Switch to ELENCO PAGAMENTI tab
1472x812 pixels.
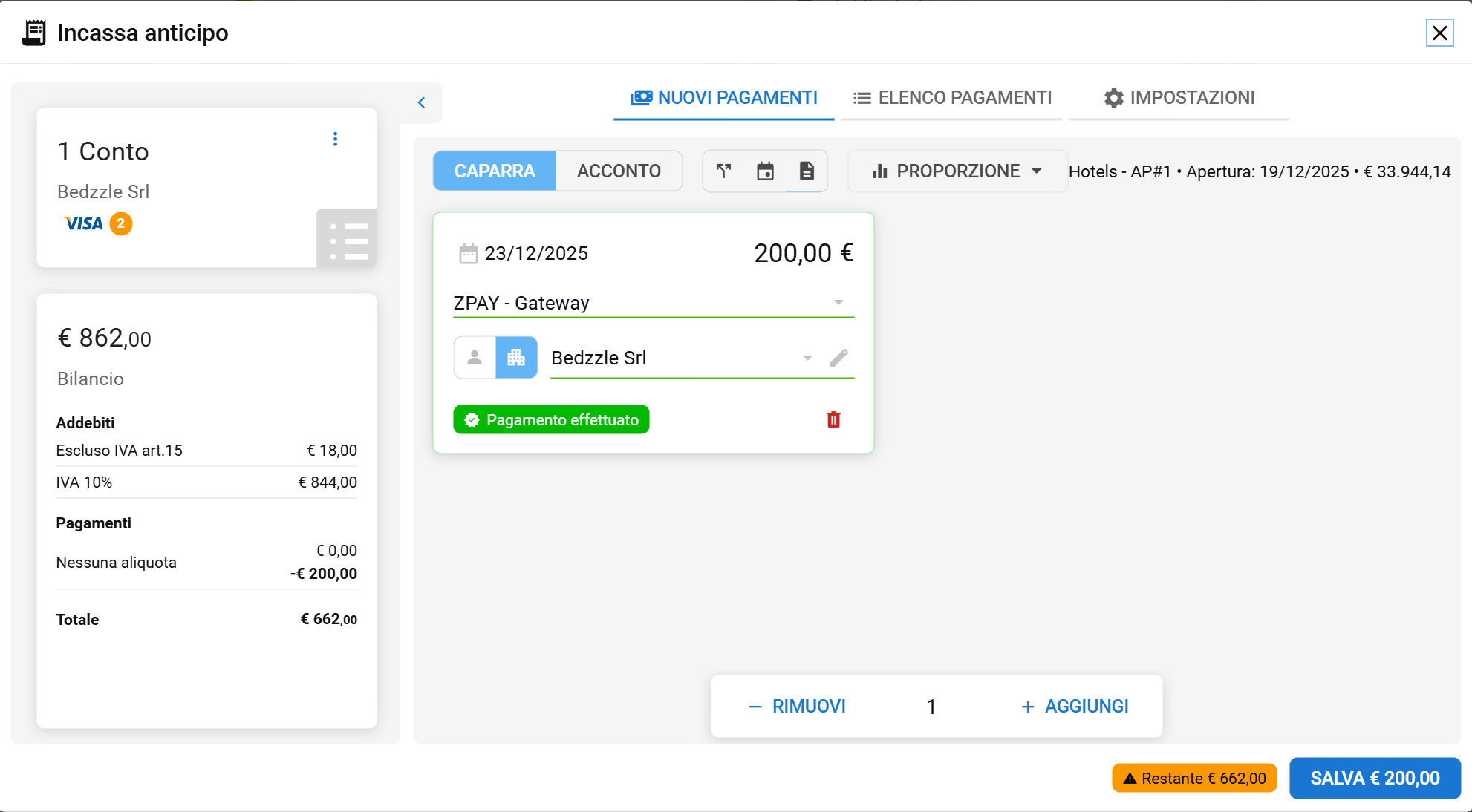point(952,98)
